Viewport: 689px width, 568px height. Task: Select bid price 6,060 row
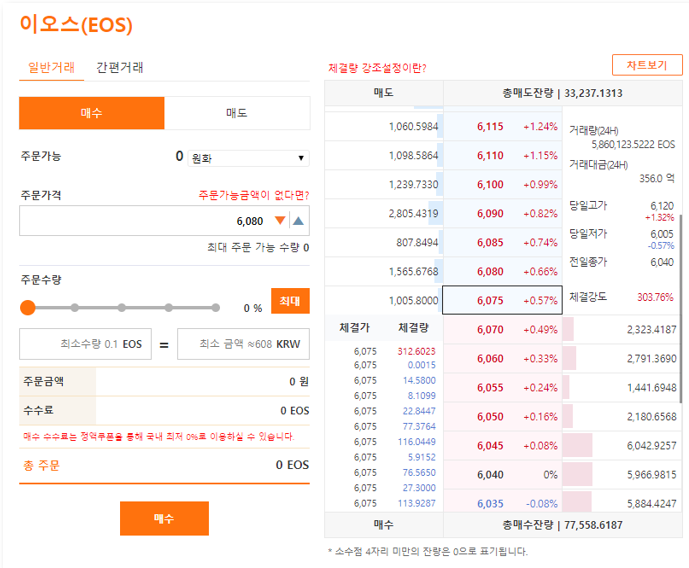(503, 358)
